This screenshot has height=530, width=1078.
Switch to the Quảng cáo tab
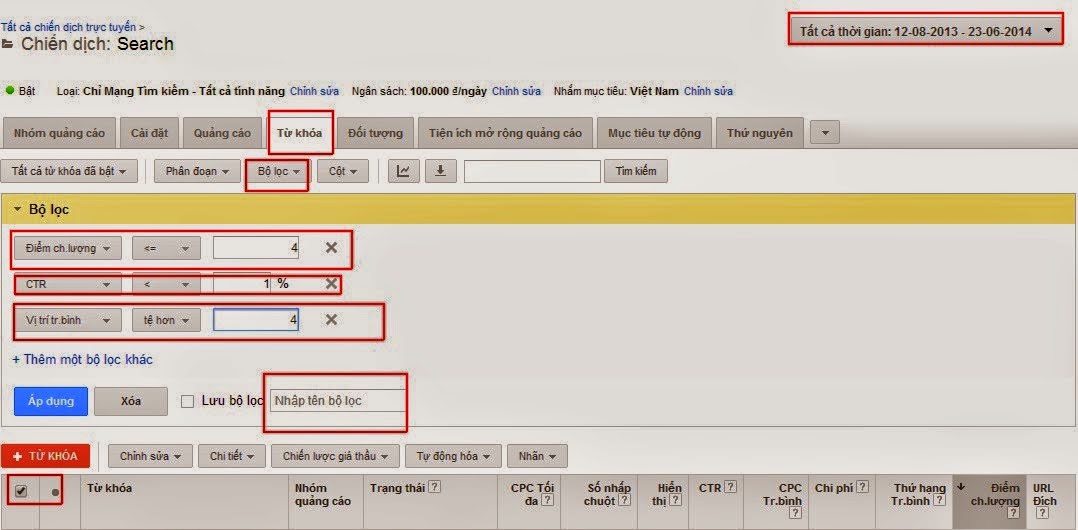coord(222,133)
